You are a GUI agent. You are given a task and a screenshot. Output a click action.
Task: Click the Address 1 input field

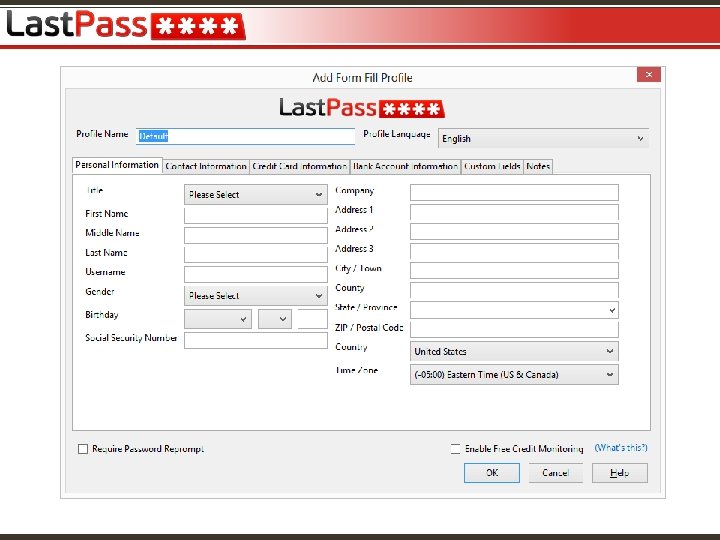coord(514,212)
